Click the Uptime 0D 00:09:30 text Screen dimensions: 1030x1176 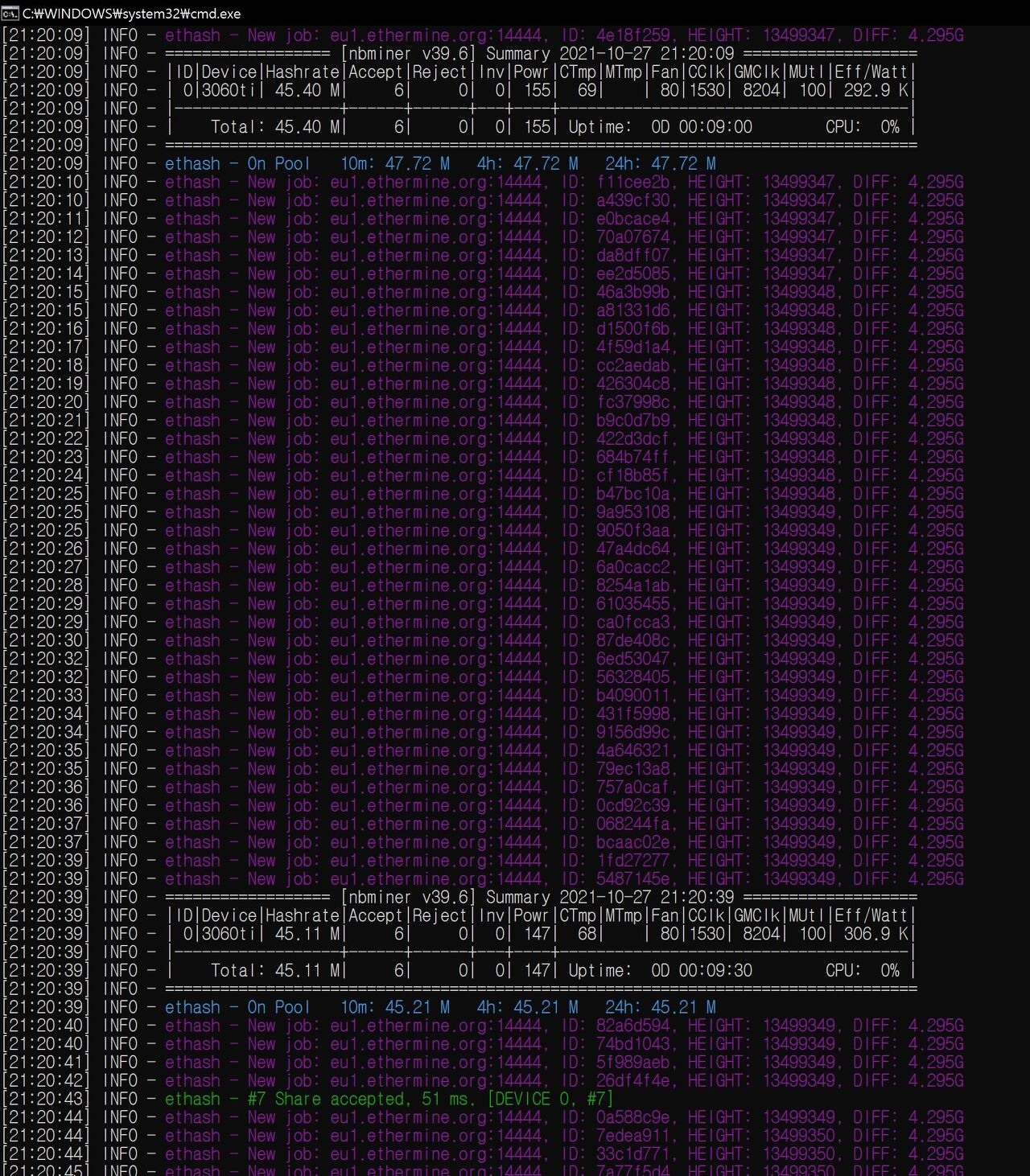tap(660, 971)
